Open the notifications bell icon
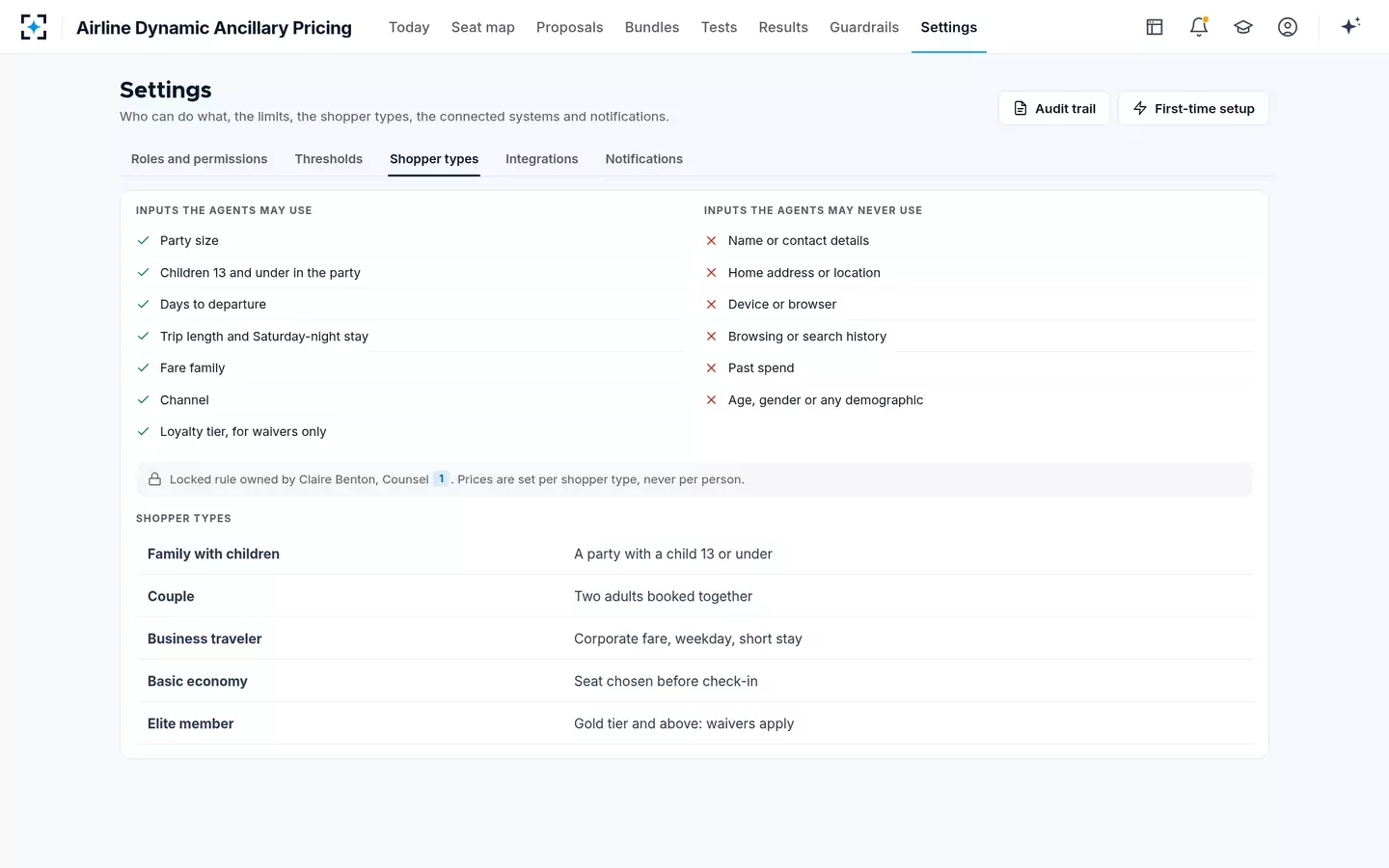Screen dimensions: 1389x868 [x=1199, y=27]
